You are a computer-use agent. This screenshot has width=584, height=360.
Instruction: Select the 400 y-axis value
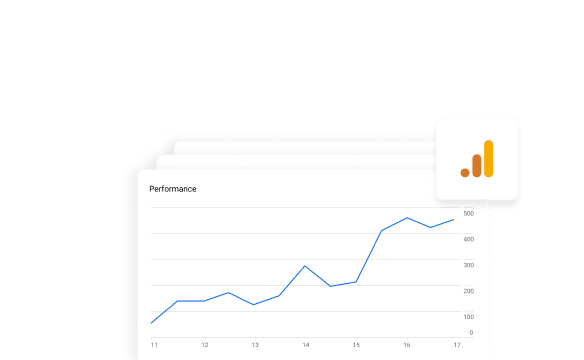[x=469, y=239]
